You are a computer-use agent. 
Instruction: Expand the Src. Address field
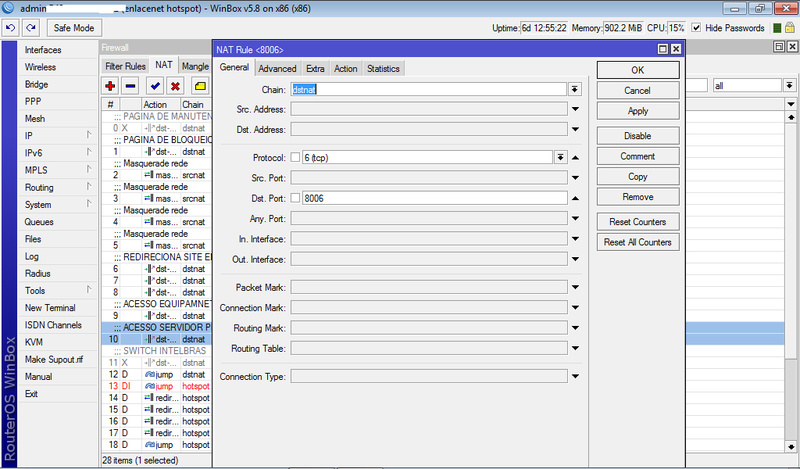tap(575, 109)
